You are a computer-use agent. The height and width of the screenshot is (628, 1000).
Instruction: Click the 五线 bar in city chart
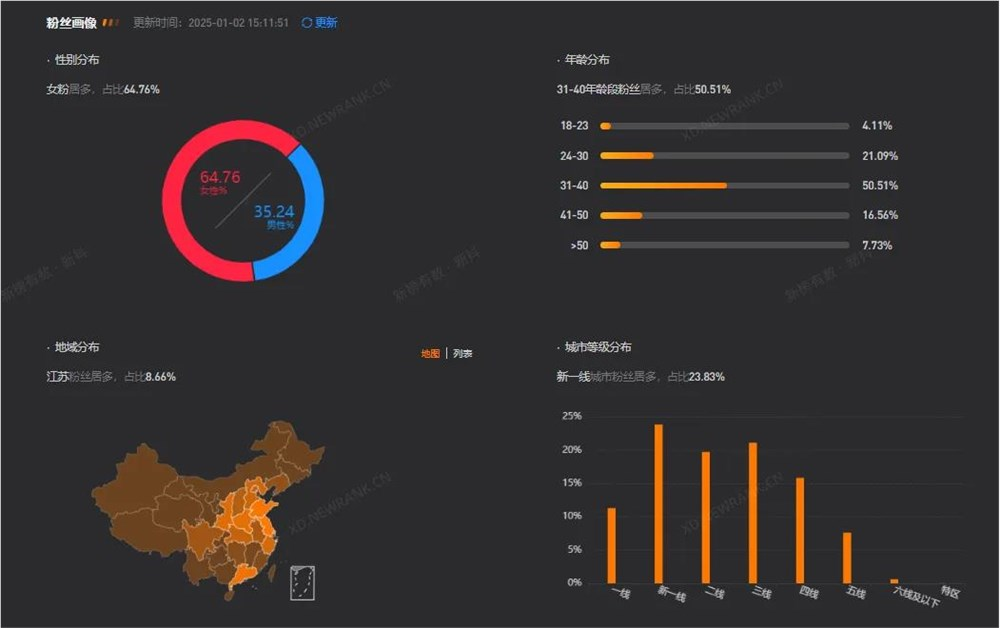tap(845, 560)
